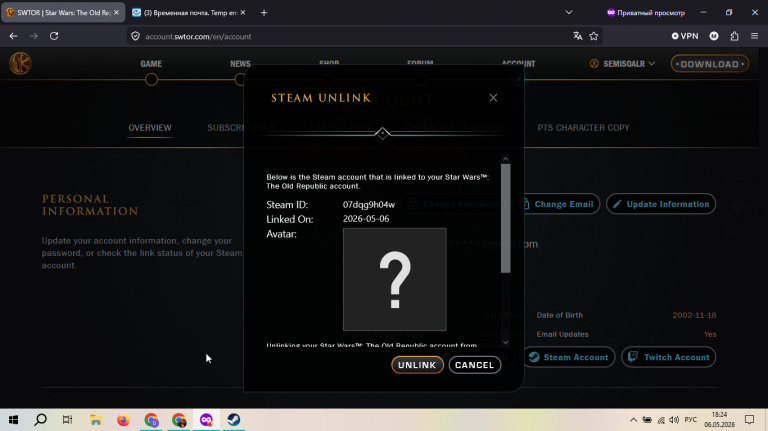Close the Temp email browser tab
This screenshot has width=768, height=431.
243,13
